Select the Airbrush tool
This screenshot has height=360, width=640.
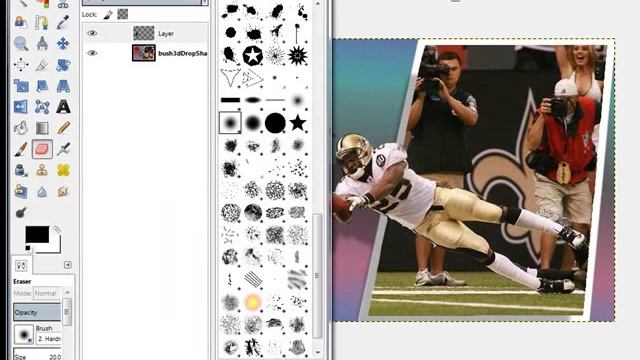click(x=63, y=149)
